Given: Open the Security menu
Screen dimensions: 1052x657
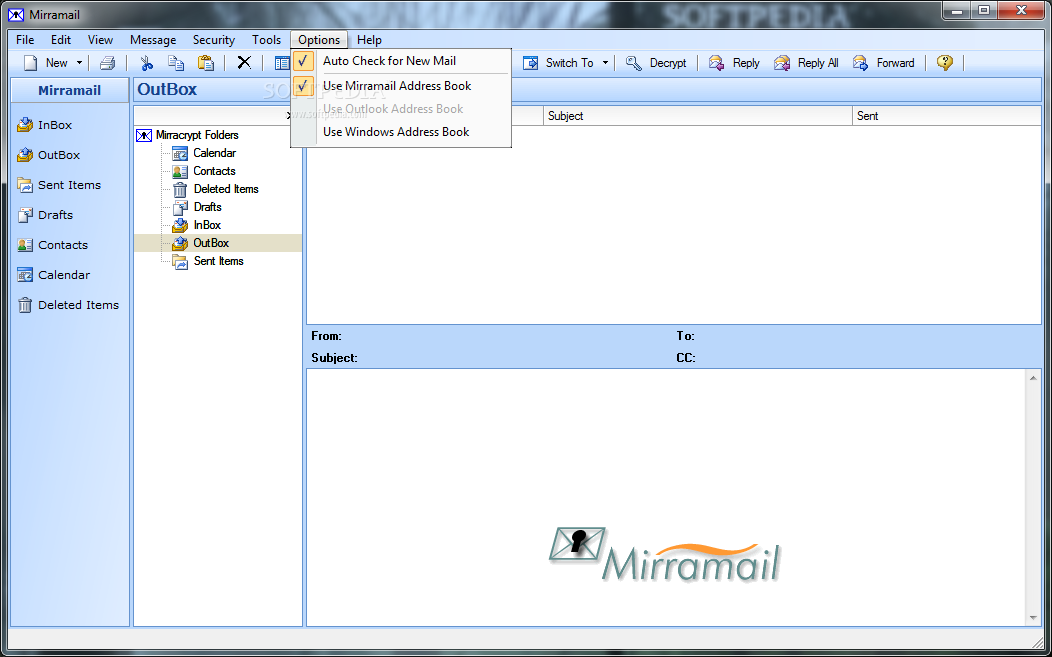Looking at the screenshot, I should [213, 40].
